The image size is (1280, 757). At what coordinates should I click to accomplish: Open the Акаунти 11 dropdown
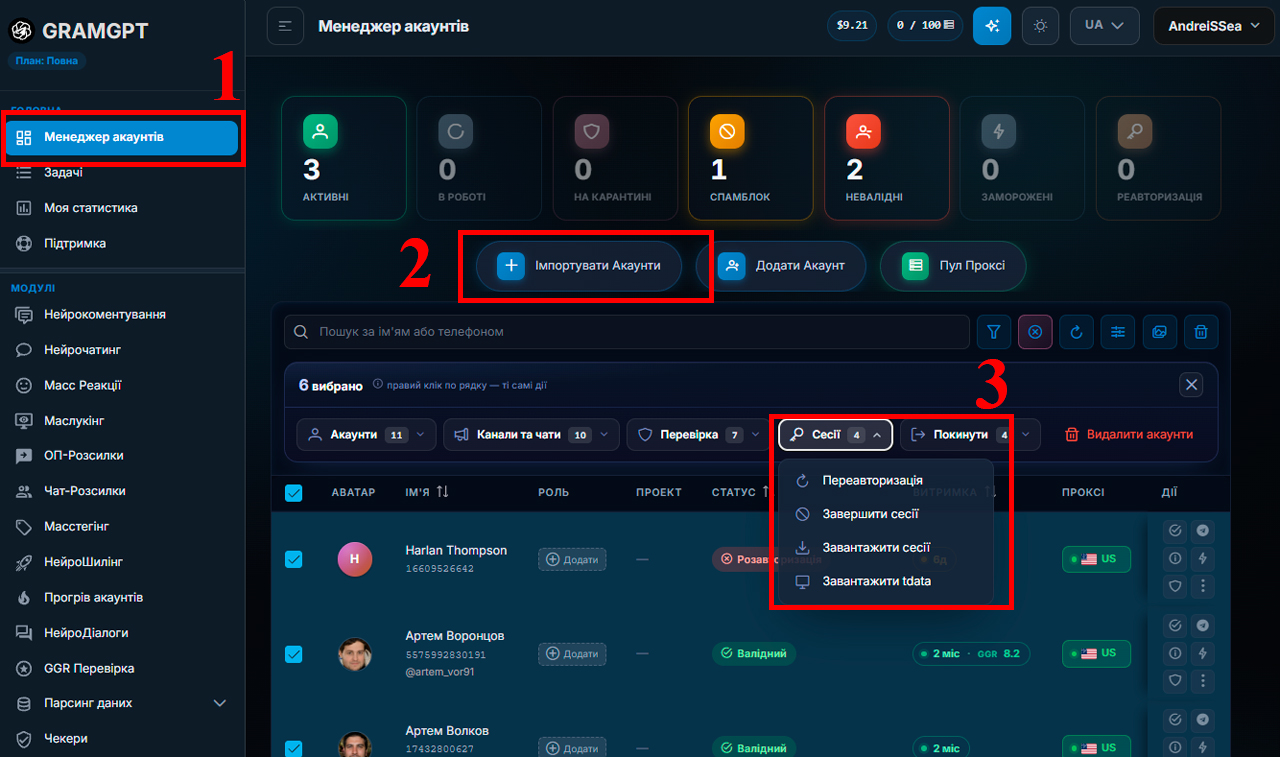366,435
